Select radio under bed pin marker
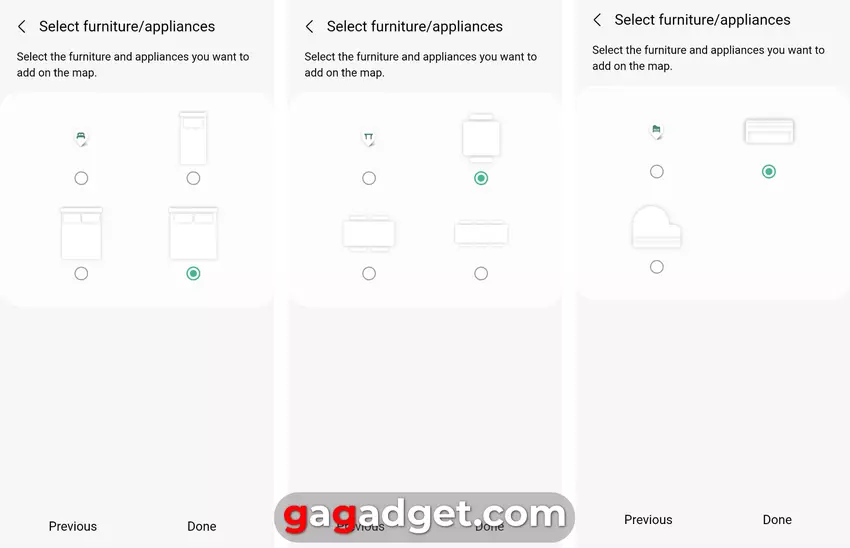The height and width of the screenshot is (548, 850). tap(81, 178)
